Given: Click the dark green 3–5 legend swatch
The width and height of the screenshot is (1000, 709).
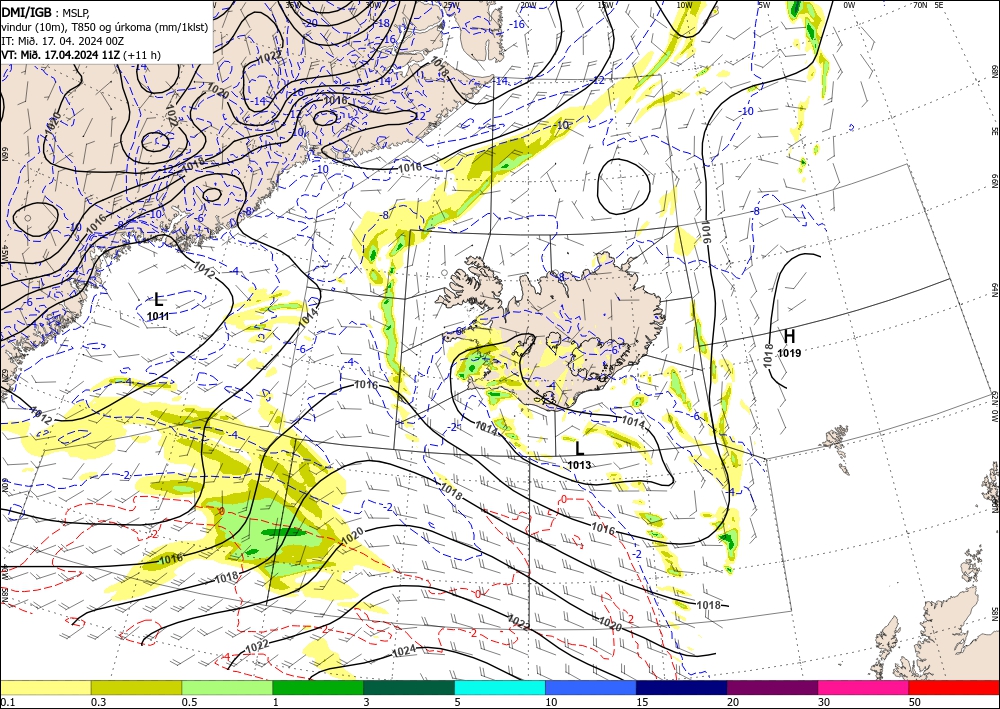Looking at the screenshot, I should click(409, 687).
